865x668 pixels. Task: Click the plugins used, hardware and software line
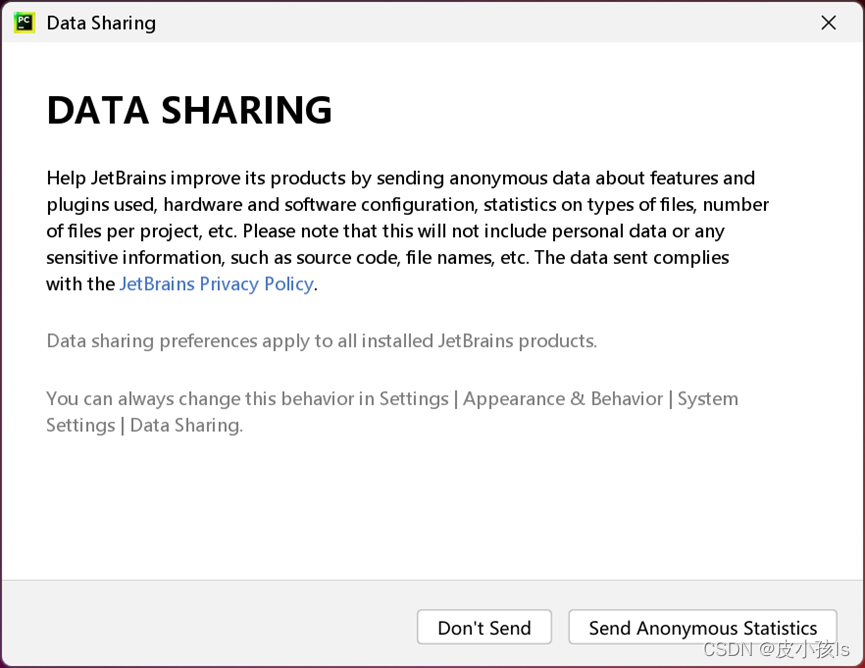[x=407, y=204]
